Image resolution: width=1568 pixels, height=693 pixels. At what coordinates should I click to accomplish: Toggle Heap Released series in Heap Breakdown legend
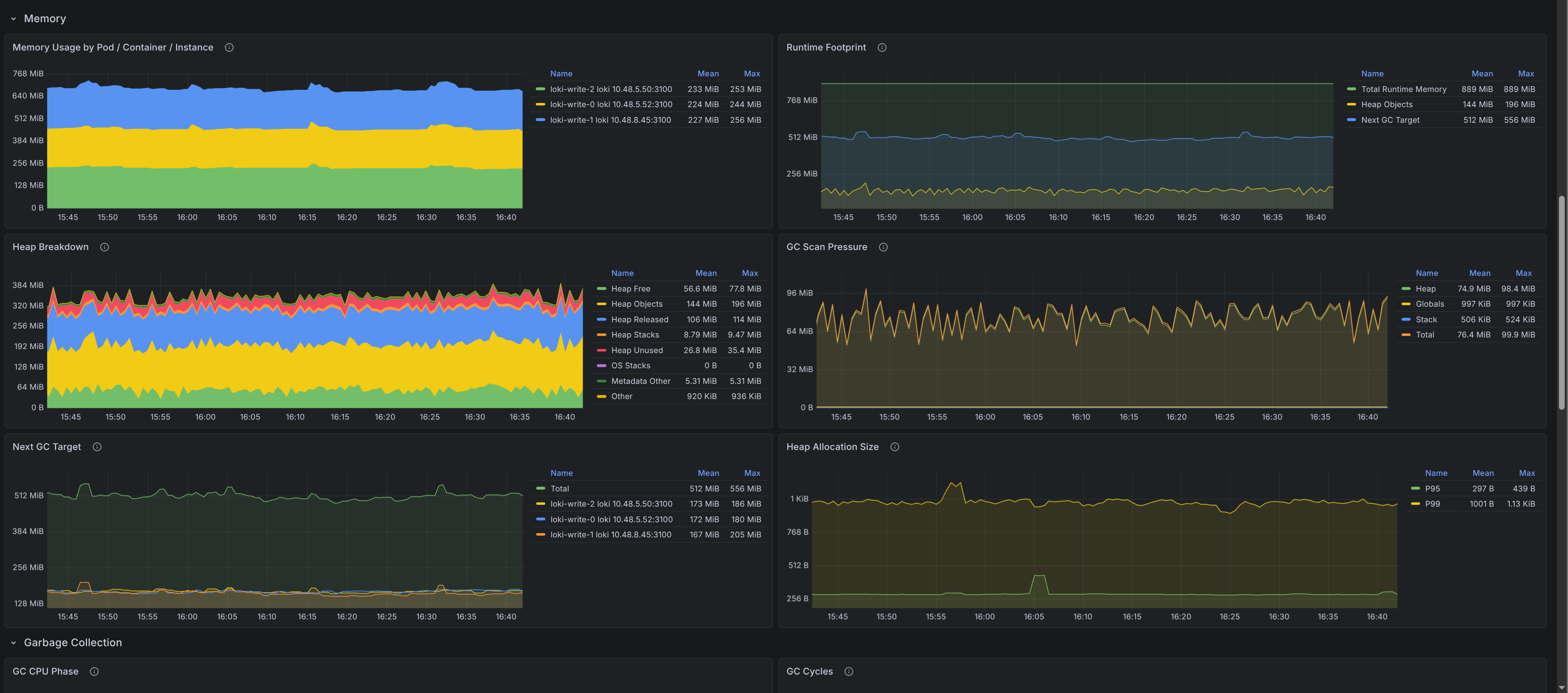tap(639, 320)
